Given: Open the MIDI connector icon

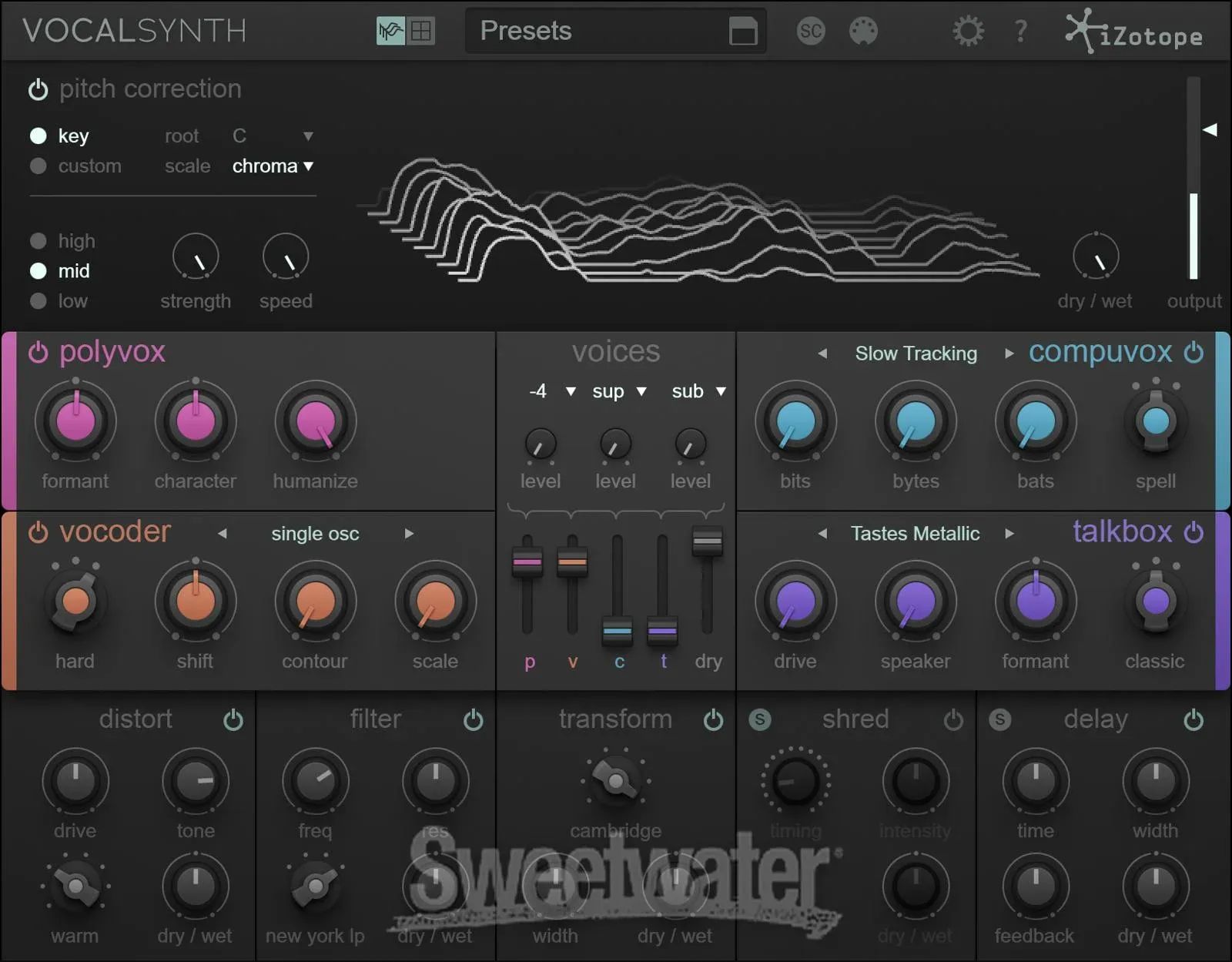Looking at the screenshot, I should 863,31.
